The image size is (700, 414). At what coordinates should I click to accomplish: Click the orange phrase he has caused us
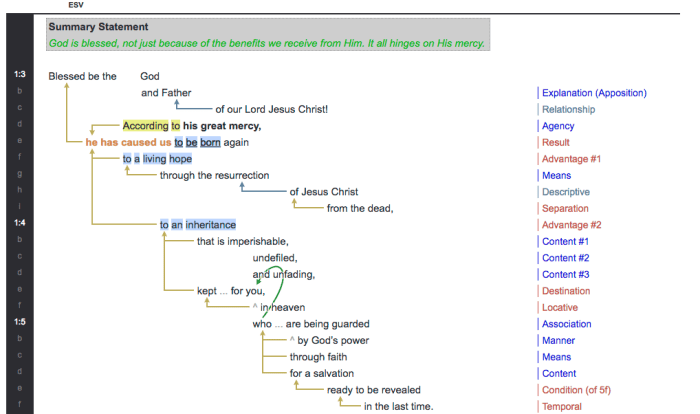(x=128, y=142)
